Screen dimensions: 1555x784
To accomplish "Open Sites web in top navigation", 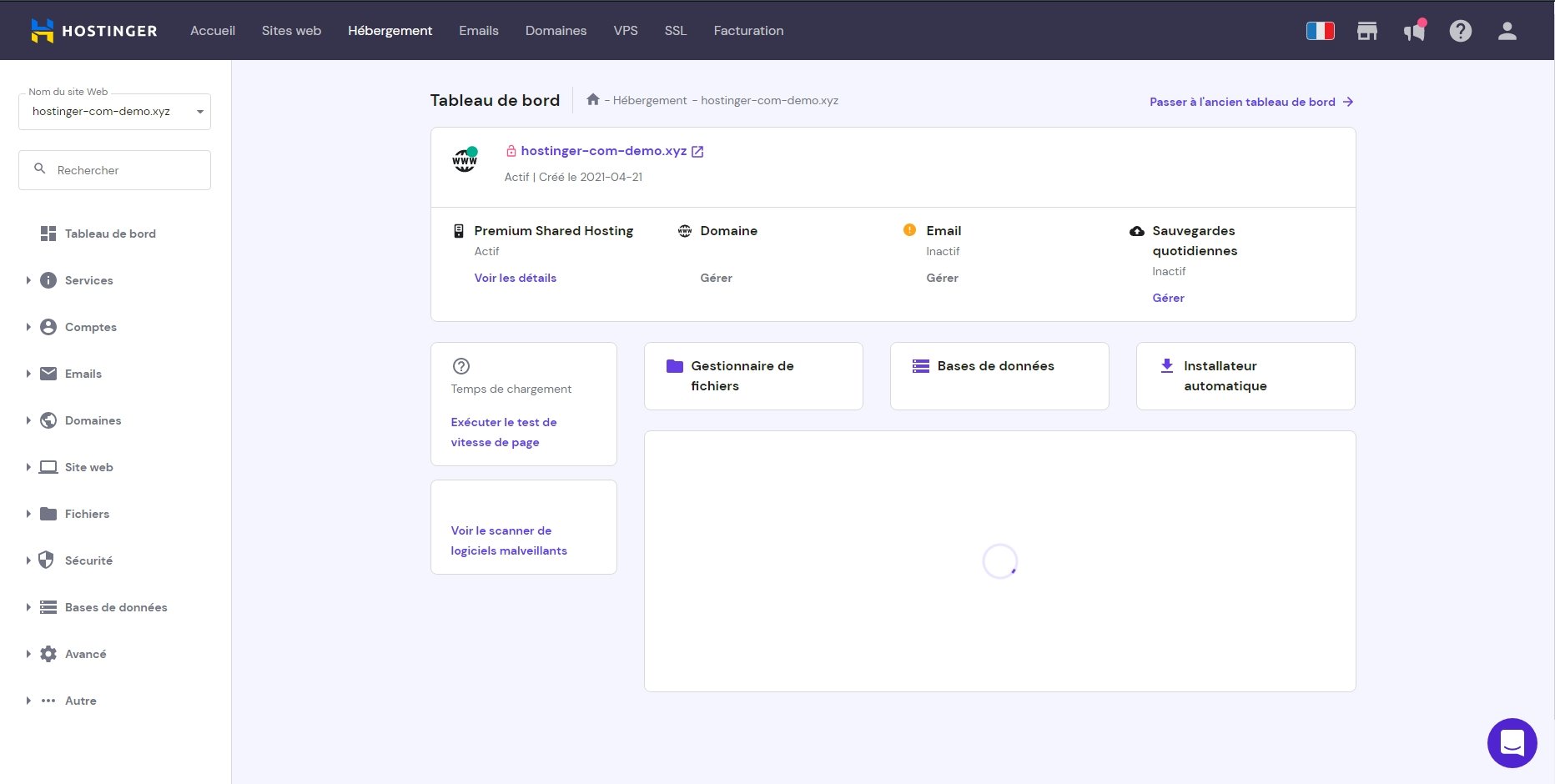I will (291, 31).
